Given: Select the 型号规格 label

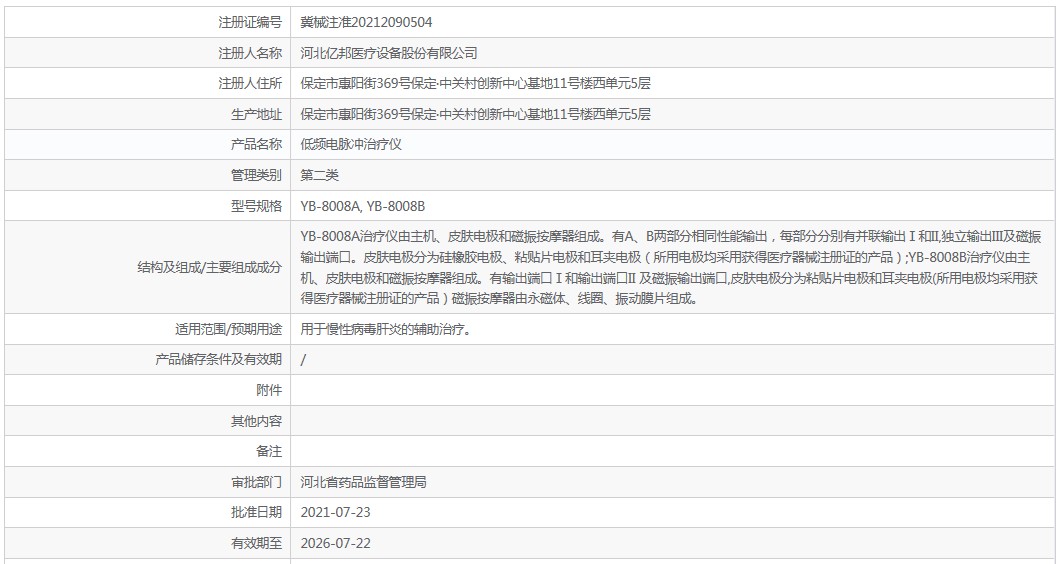Looking at the screenshot, I should (x=256, y=206).
